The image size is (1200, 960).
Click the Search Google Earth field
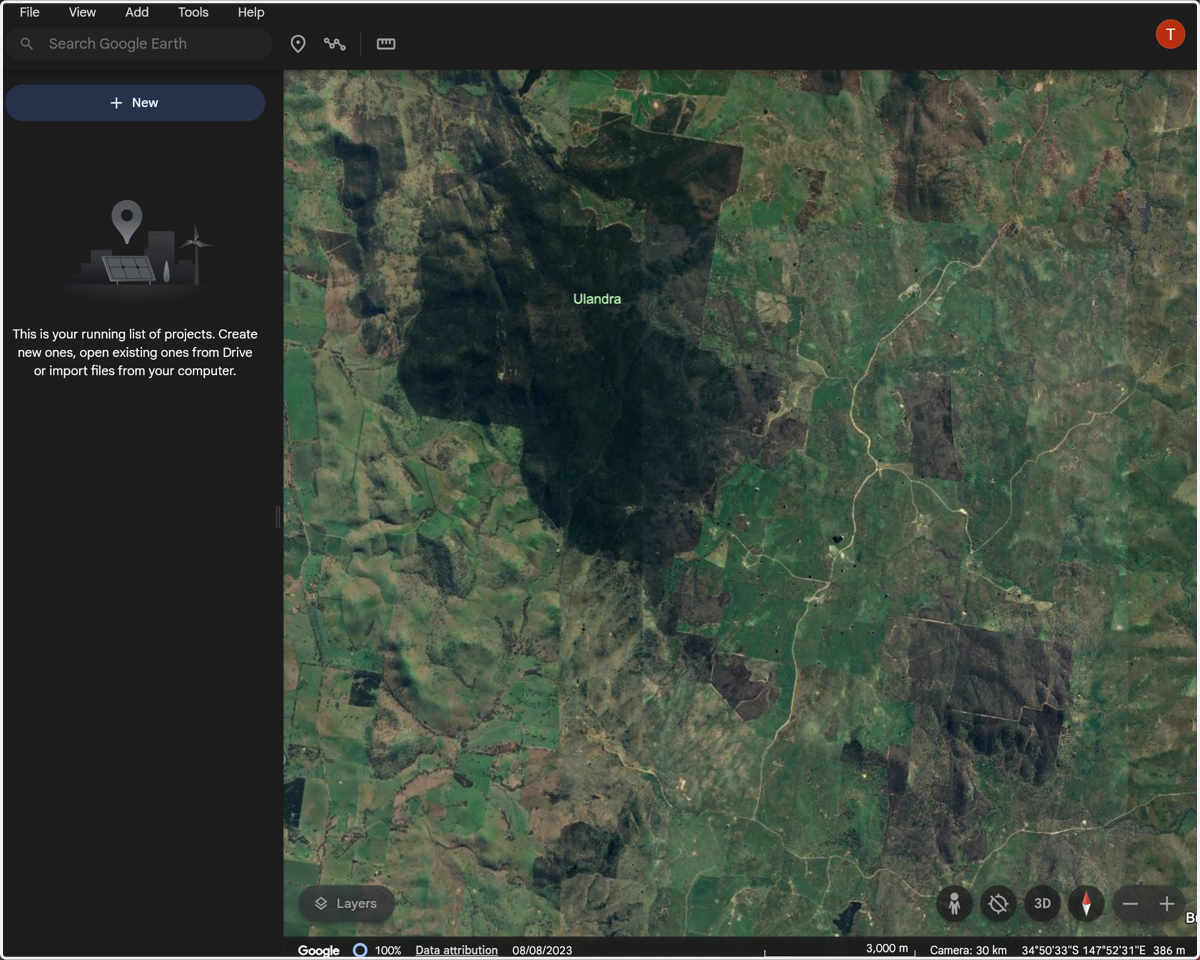click(x=139, y=44)
